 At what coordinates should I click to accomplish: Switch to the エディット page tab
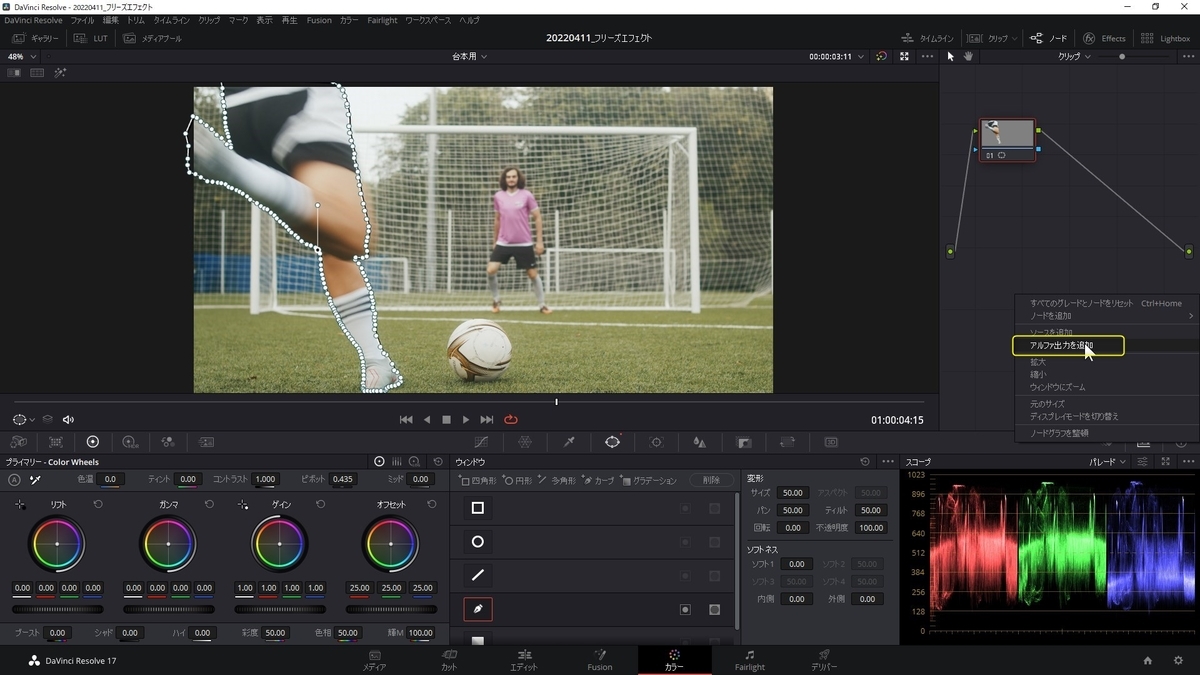(x=524, y=660)
